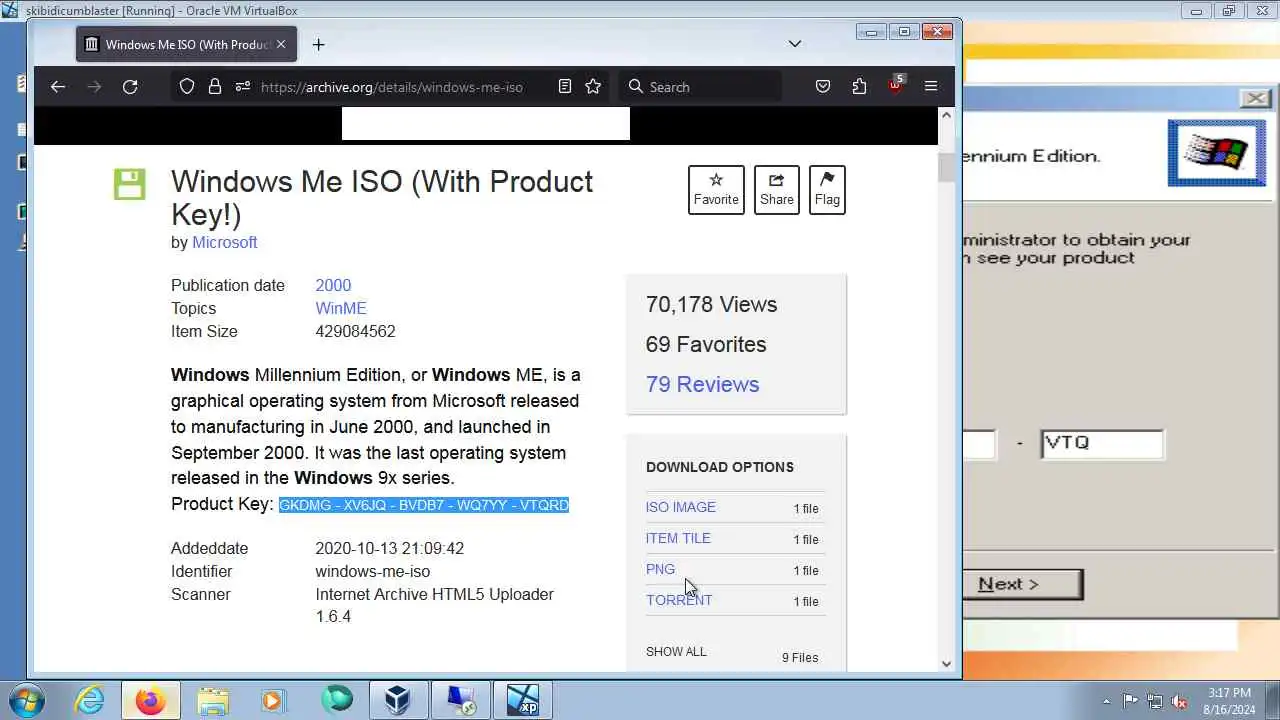Click the XP virtual machine taskbar icon
This screenshot has height=720, width=1280.
point(523,700)
